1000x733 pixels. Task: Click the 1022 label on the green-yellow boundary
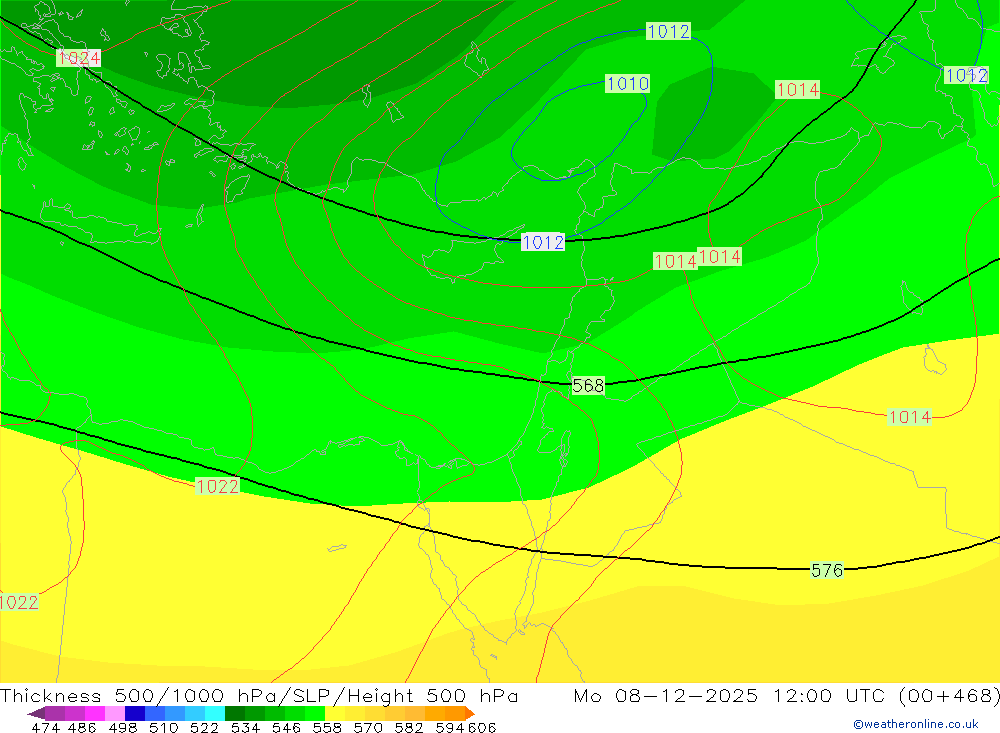217,486
